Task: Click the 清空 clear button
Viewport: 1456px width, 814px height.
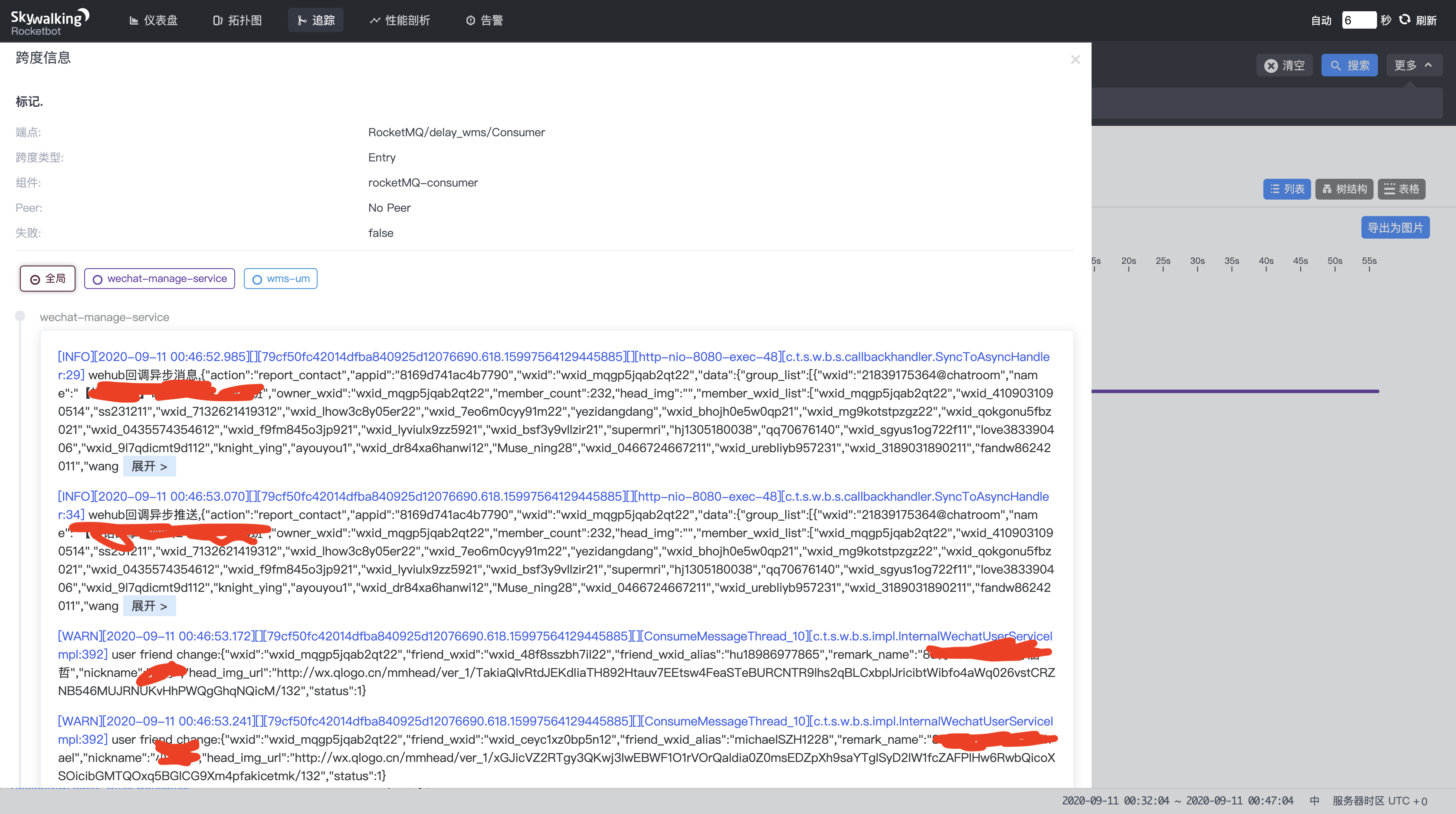Action: (1284, 66)
